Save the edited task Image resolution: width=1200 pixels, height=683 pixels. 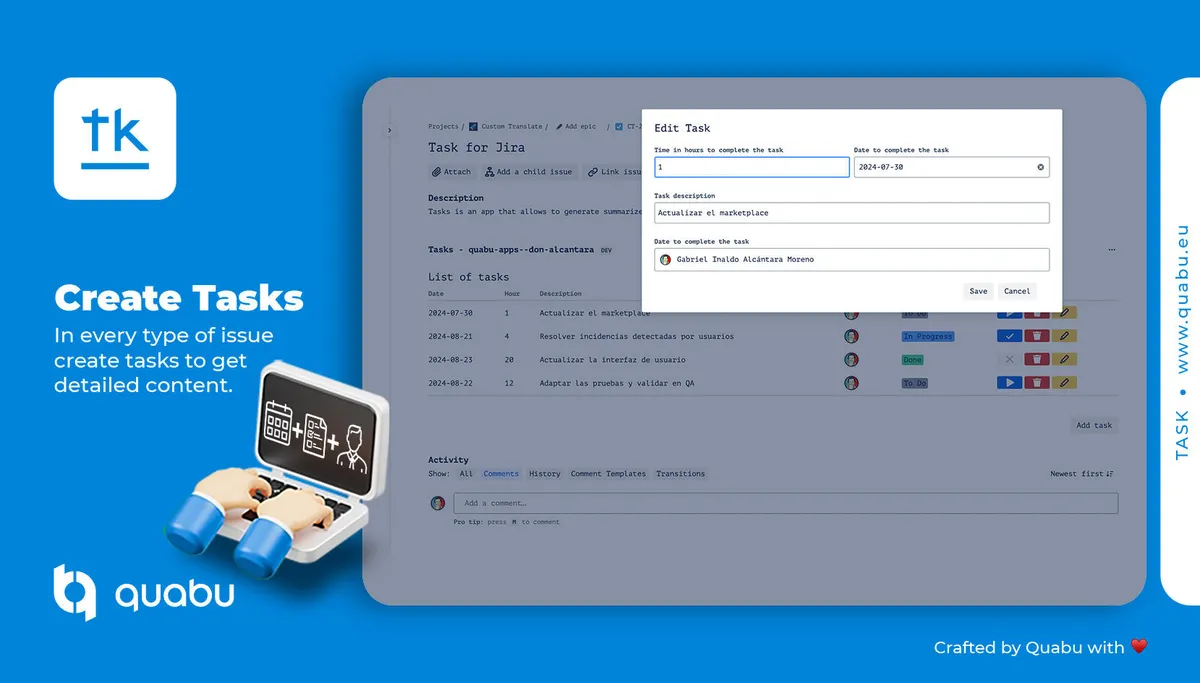pyautogui.click(x=978, y=291)
